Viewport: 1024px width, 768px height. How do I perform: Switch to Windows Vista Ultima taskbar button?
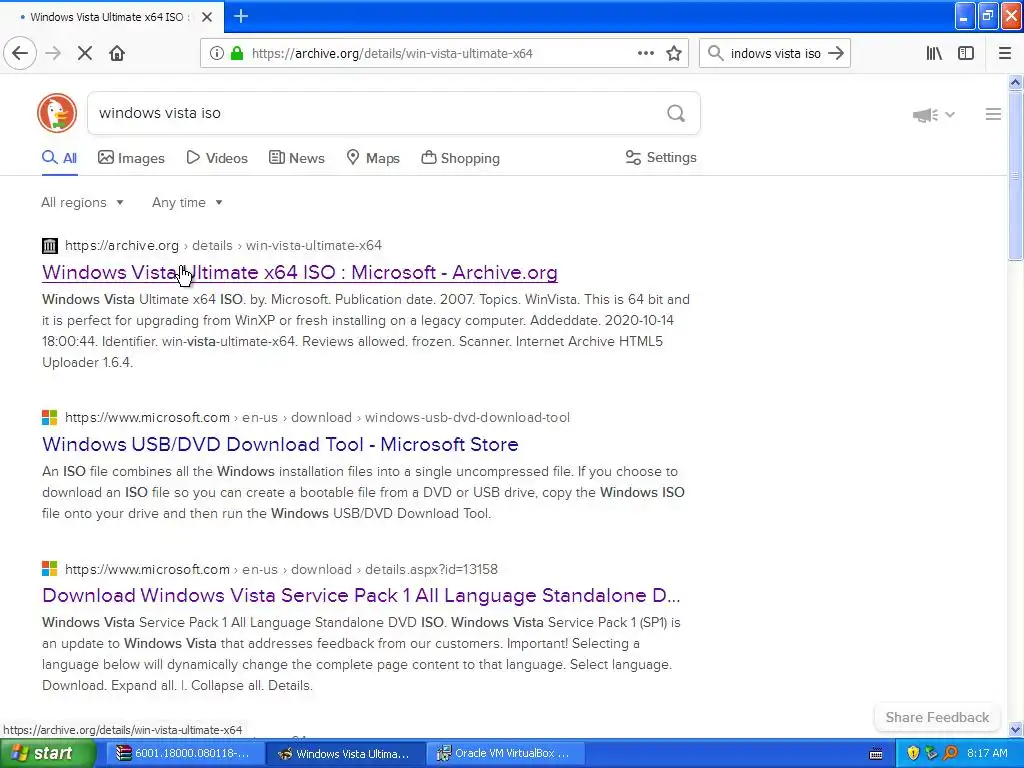click(345, 754)
